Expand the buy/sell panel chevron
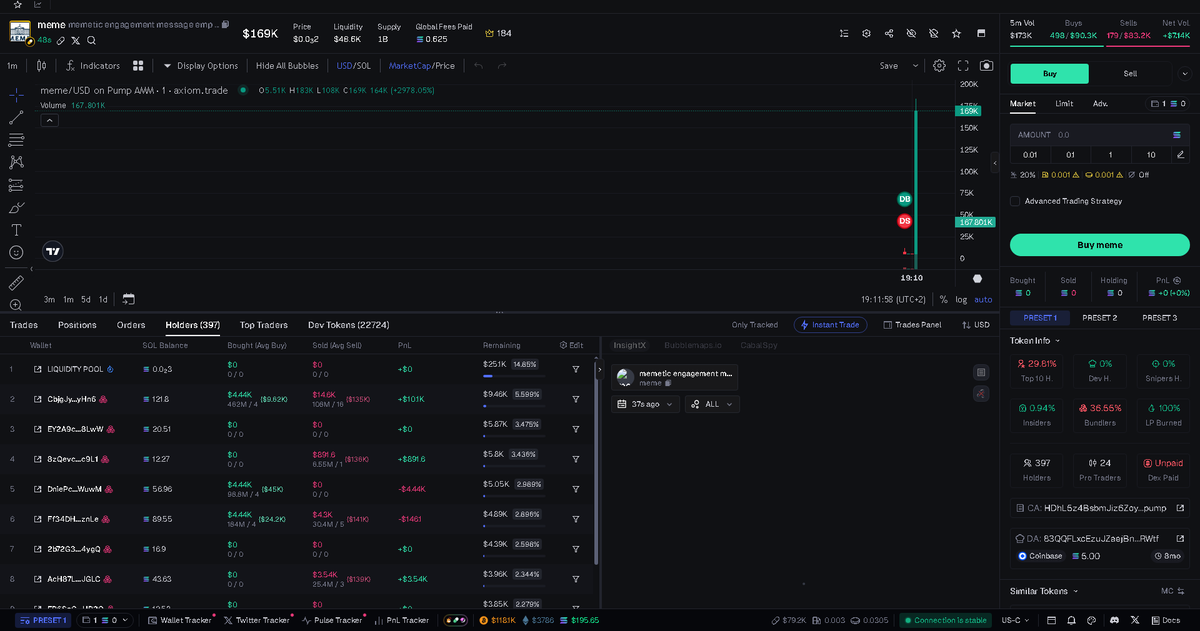The width and height of the screenshot is (1200, 631). [1186, 73]
